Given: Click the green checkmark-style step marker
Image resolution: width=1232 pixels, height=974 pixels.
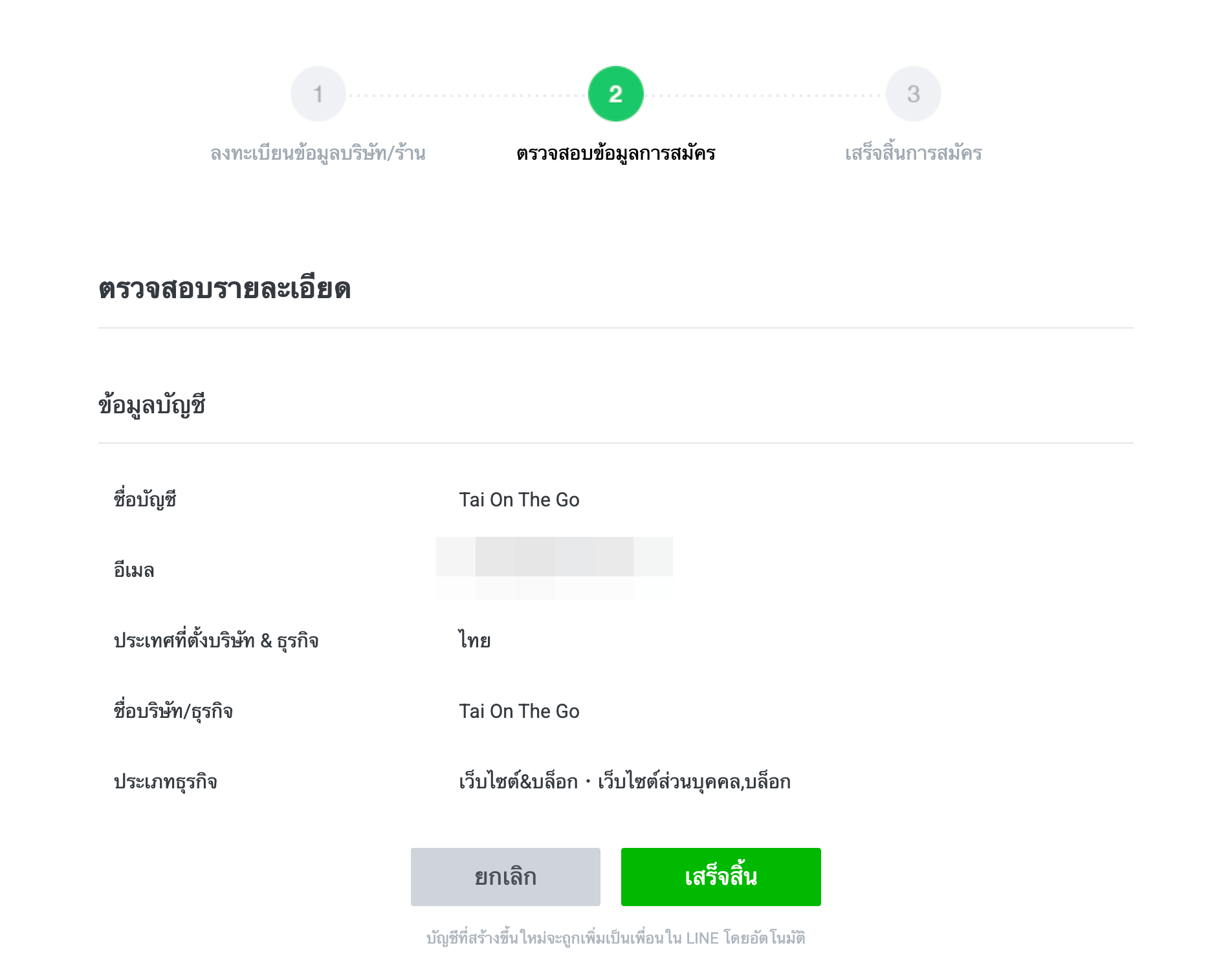Looking at the screenshot, I should (615, 93).
